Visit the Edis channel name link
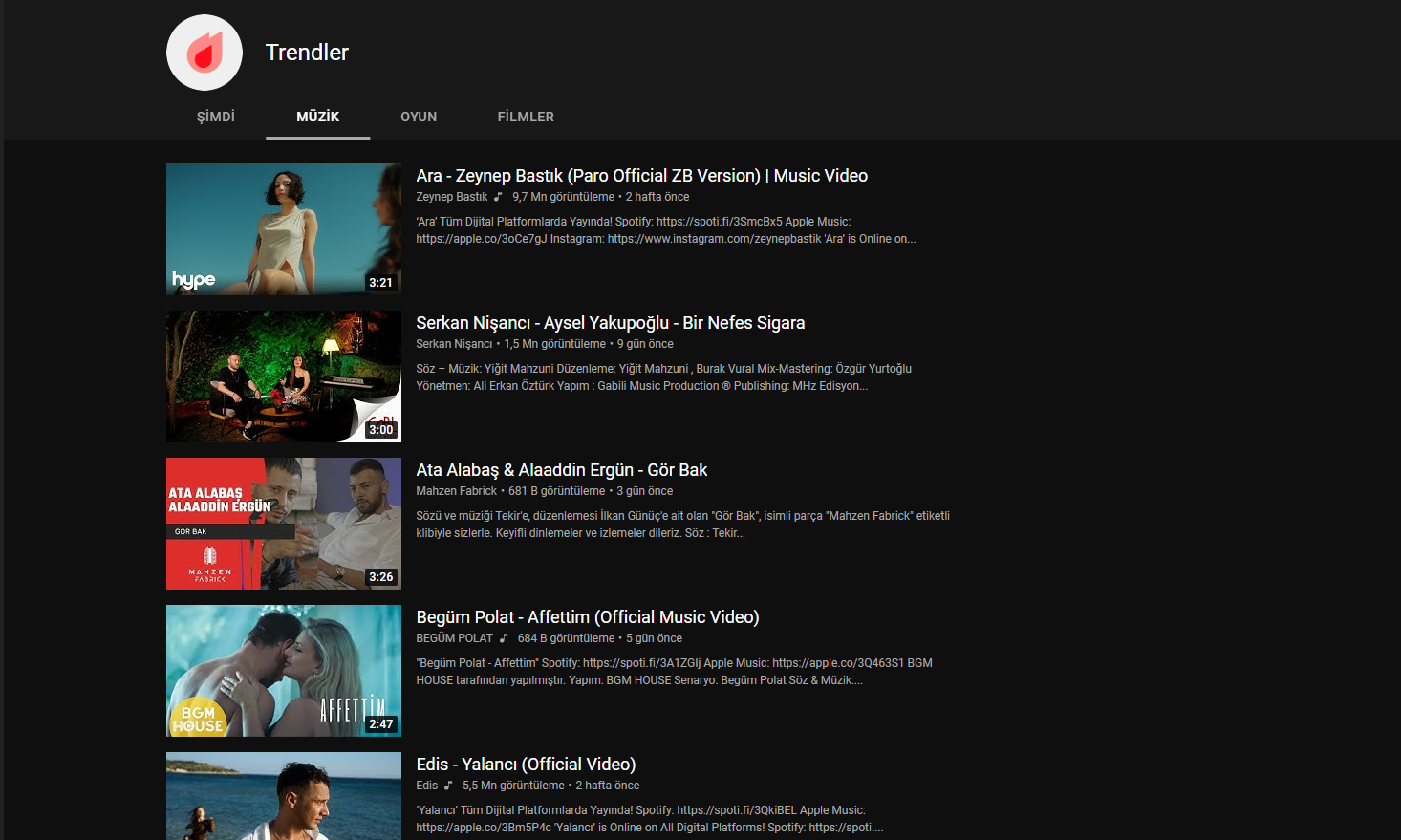 click(x=427, y=786)
